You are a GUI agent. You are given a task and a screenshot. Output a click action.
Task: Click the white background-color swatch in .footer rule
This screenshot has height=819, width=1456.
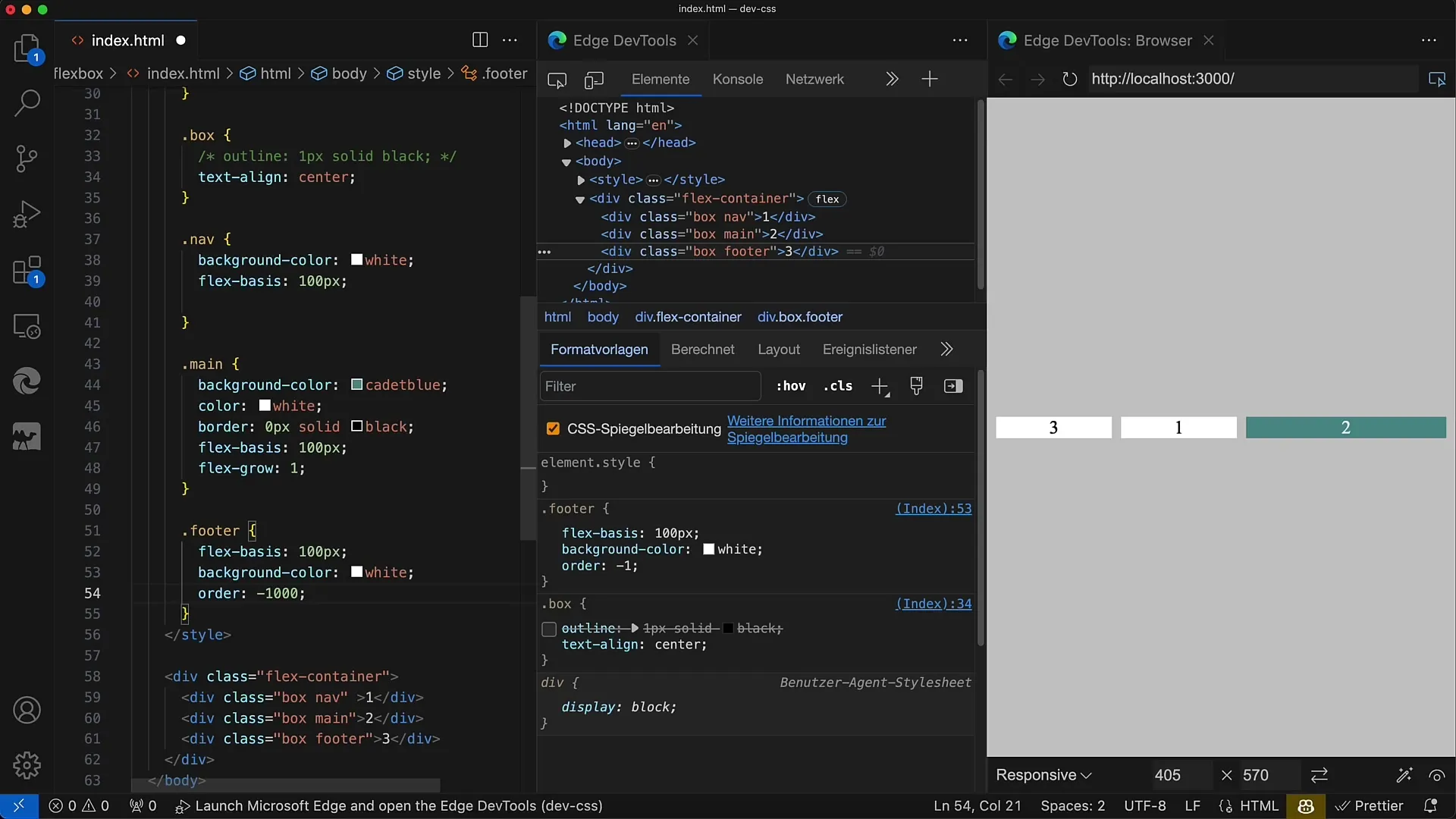pyautogui.click(x=707, y=548)
